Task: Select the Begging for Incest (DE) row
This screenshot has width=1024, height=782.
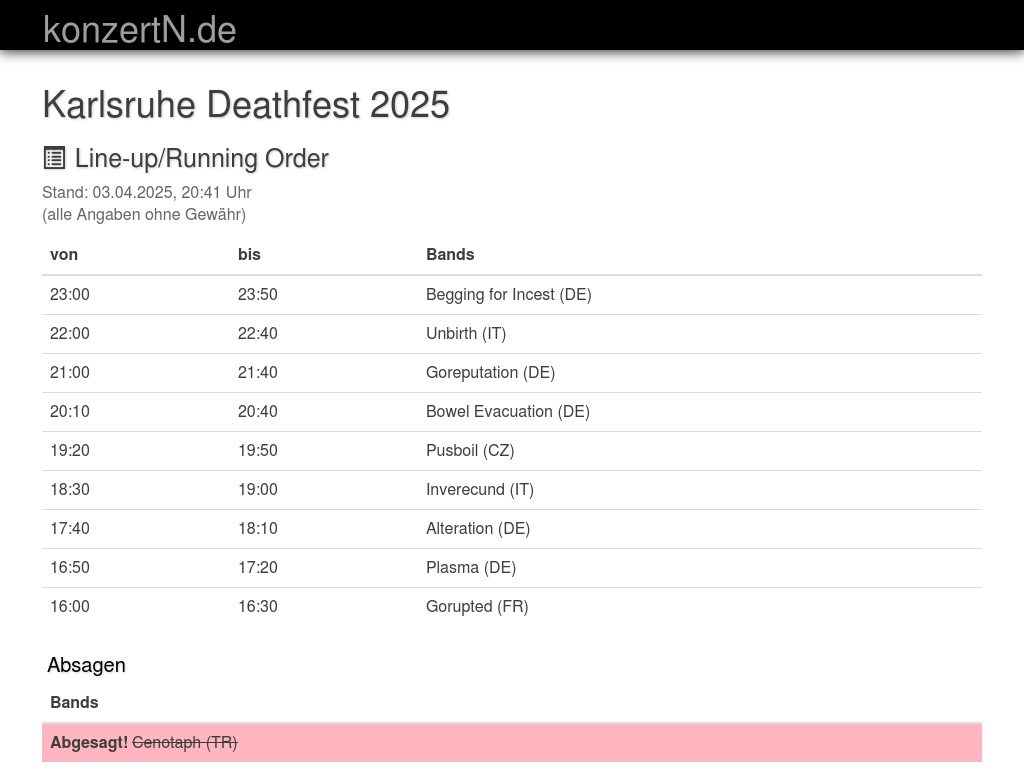Action: [x=508, y=294]
